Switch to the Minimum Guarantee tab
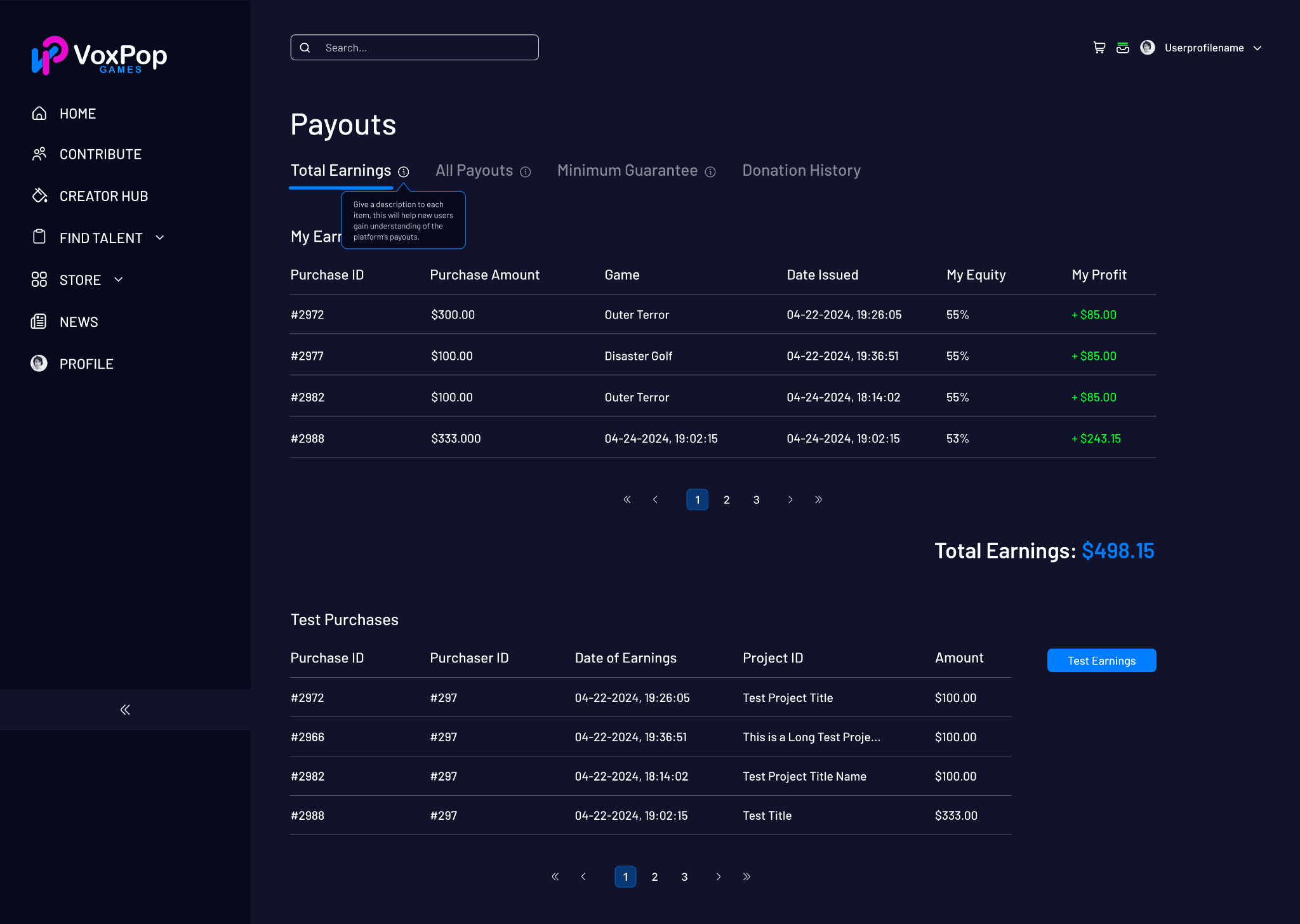 pos(627,171)
